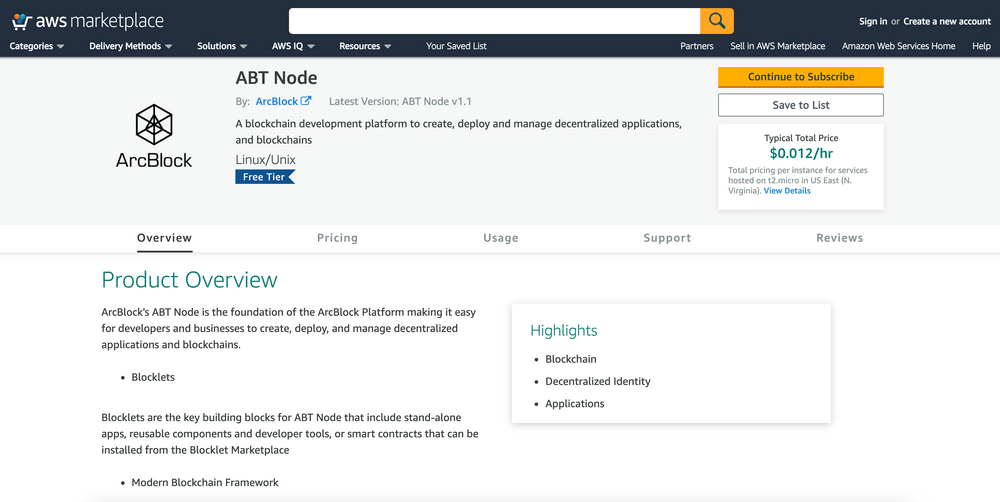Image resolution: width=1000 pixels, height=502 pixels.
Task: Expand the Resources dropdown menu
Action: pos(365,46)
